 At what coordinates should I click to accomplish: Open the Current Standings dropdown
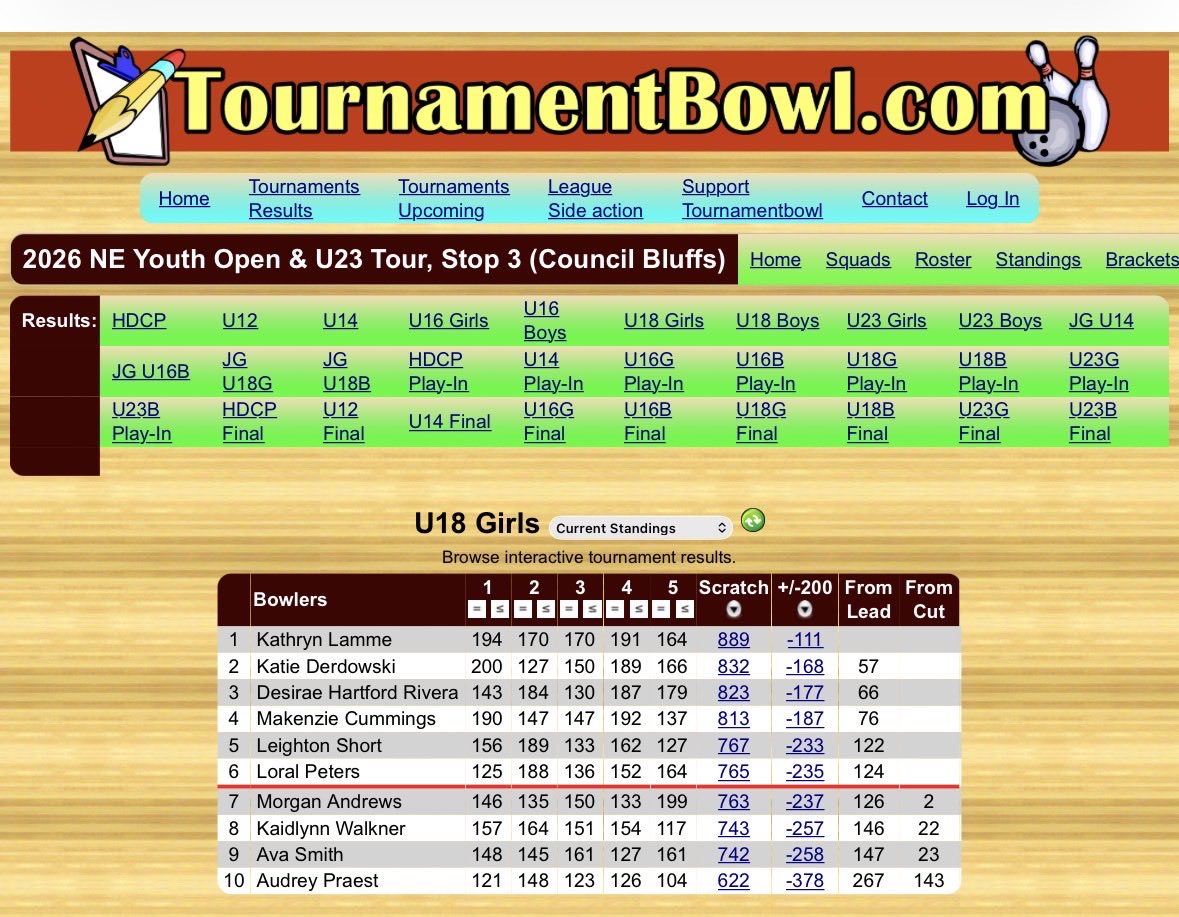coord(641,528)
